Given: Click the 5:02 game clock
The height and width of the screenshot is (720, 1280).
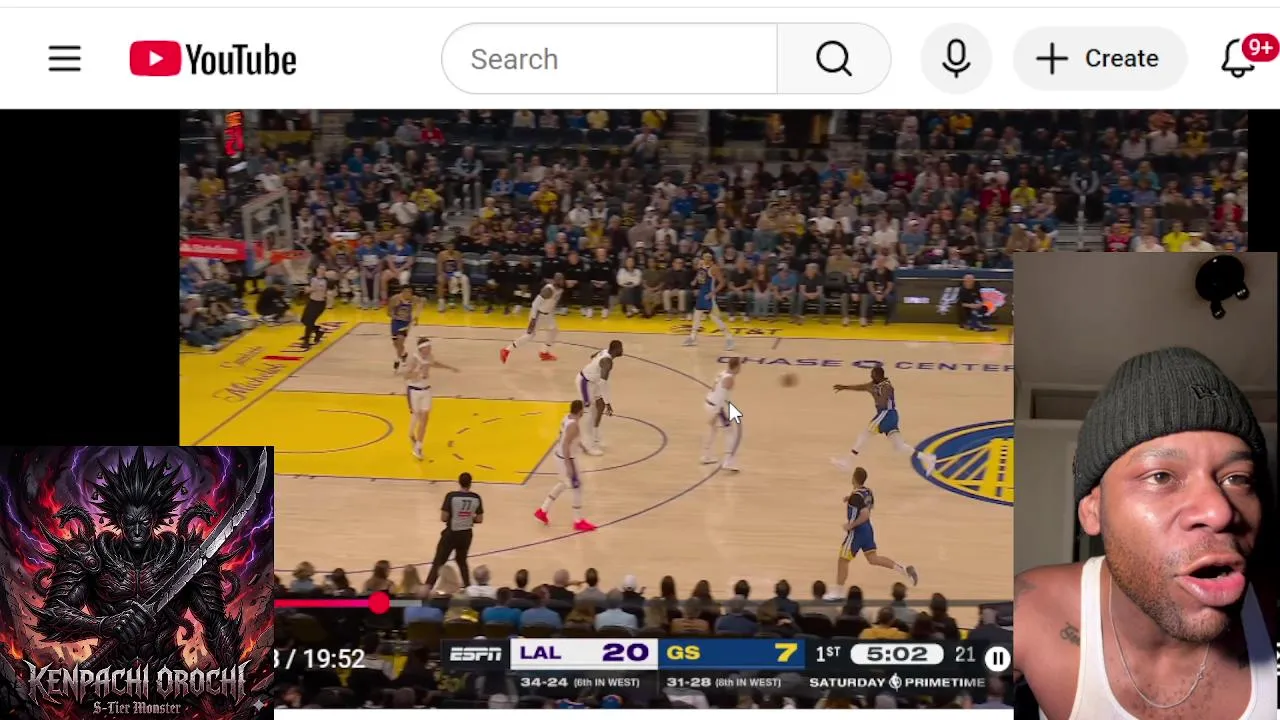Looking at the screenshot, I should (897, 654).
